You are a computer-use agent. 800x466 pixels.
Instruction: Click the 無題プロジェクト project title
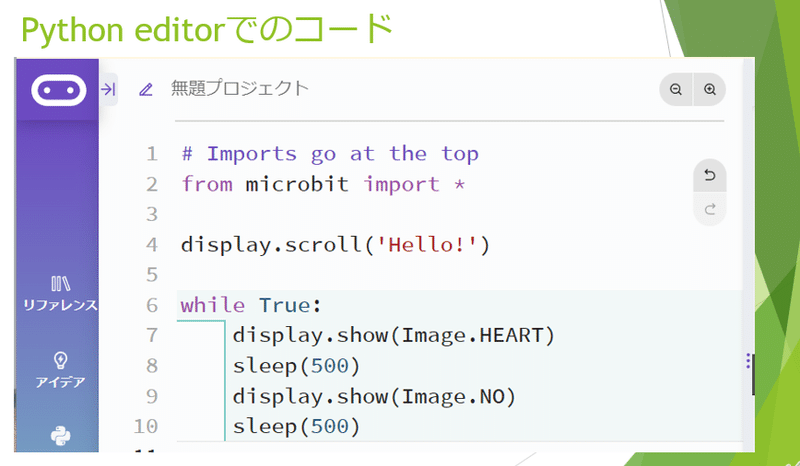pyautogui.click(x=240, y=89)
